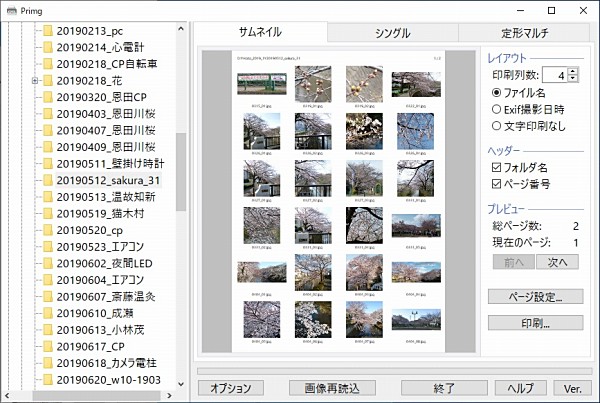Click the folder icon beside 20190403_恩田川桜
The height and width of the screenshot is (403, 600).
[48, 114]
